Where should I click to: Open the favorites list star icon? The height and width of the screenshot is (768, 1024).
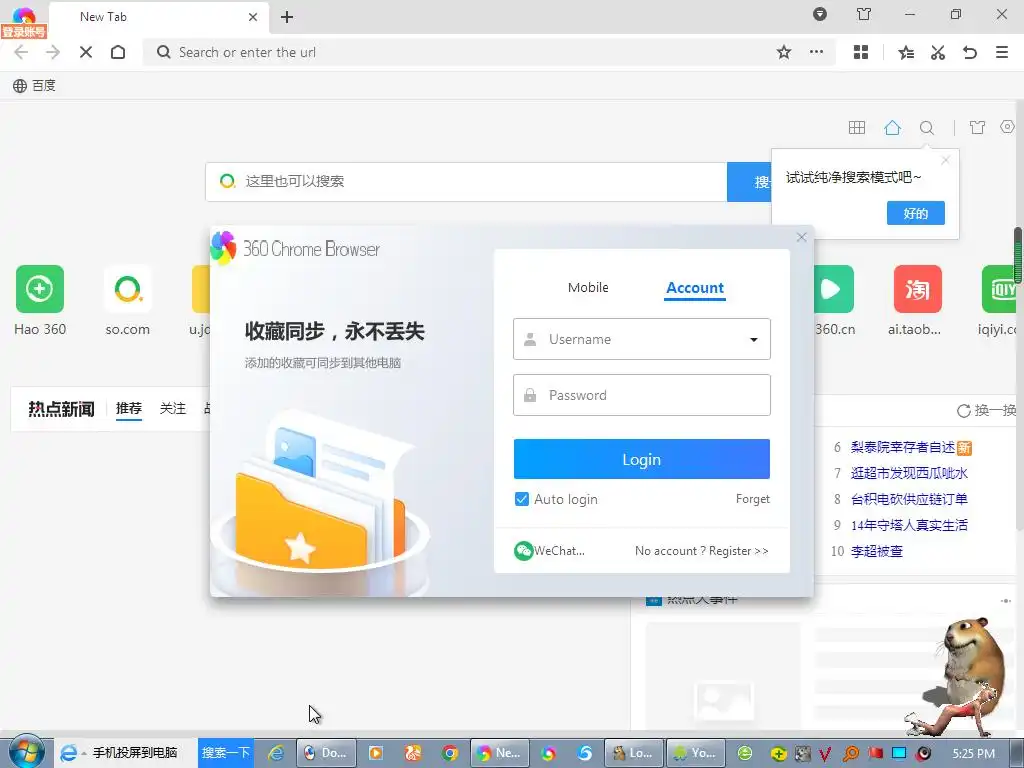906,52
